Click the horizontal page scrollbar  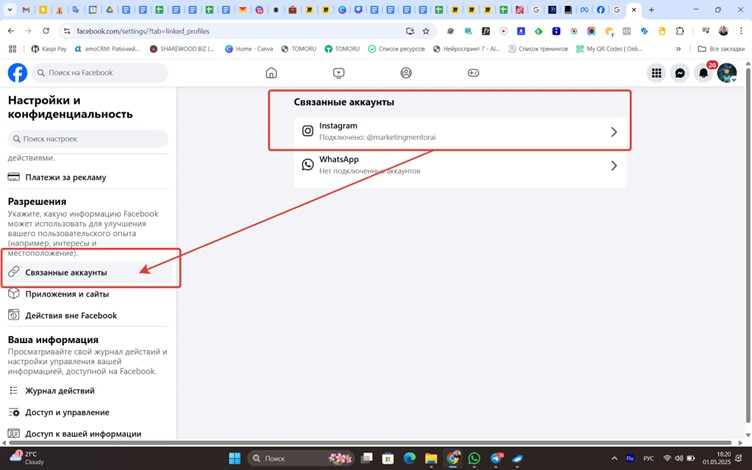[368, 443]
